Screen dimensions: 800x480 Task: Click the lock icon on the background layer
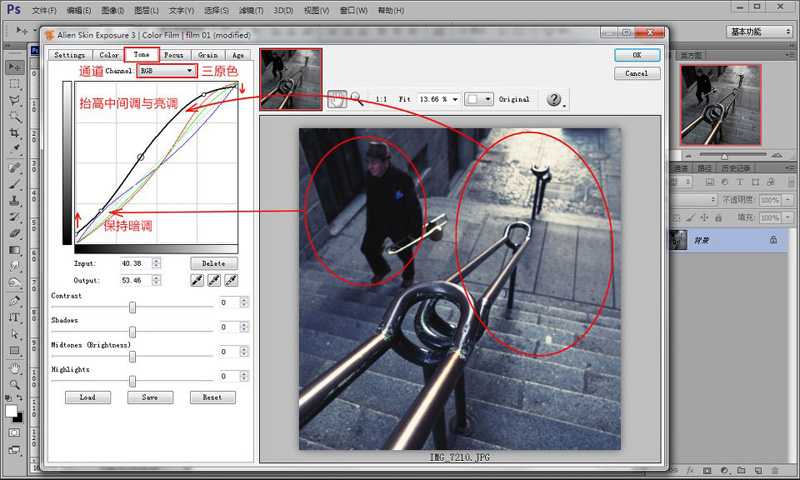[x=773, y=239]
